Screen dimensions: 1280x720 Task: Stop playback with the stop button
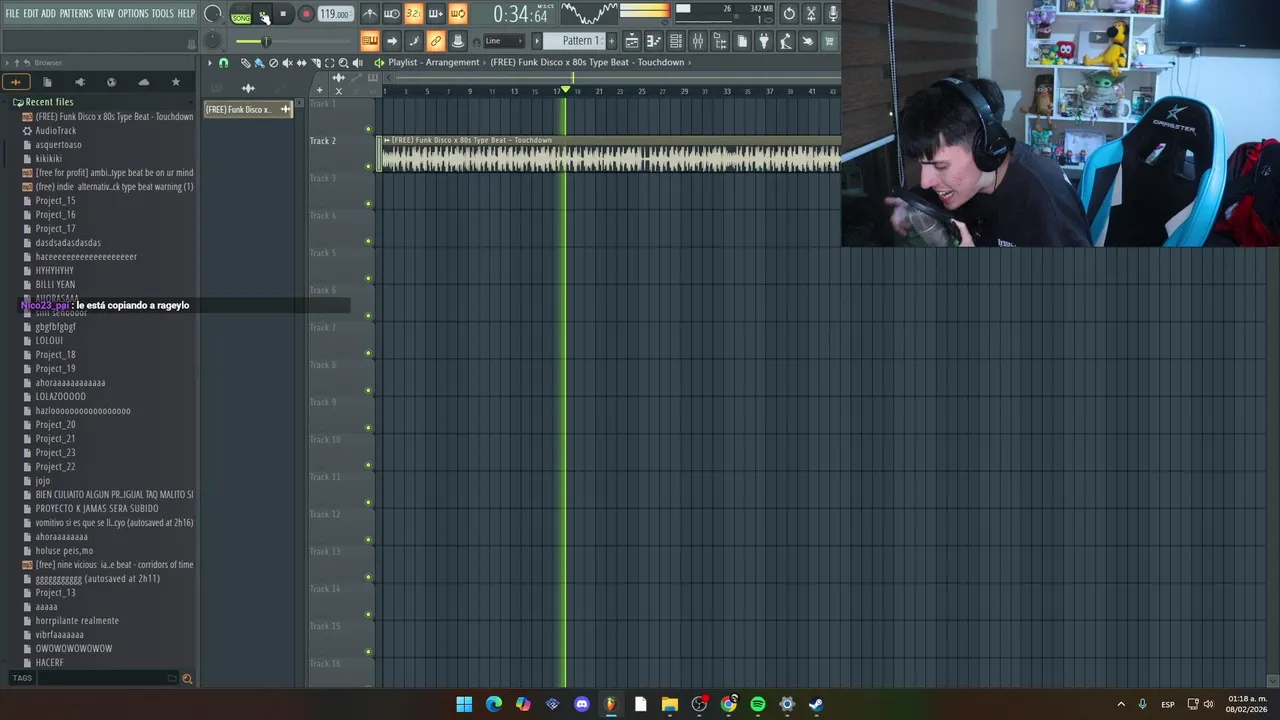pyautogui.click(x=283, y=14)
